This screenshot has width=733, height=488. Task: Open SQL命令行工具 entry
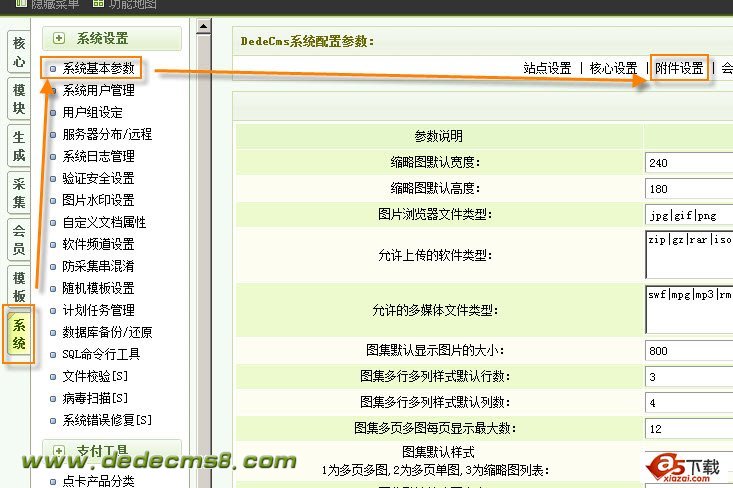[101, 354]
